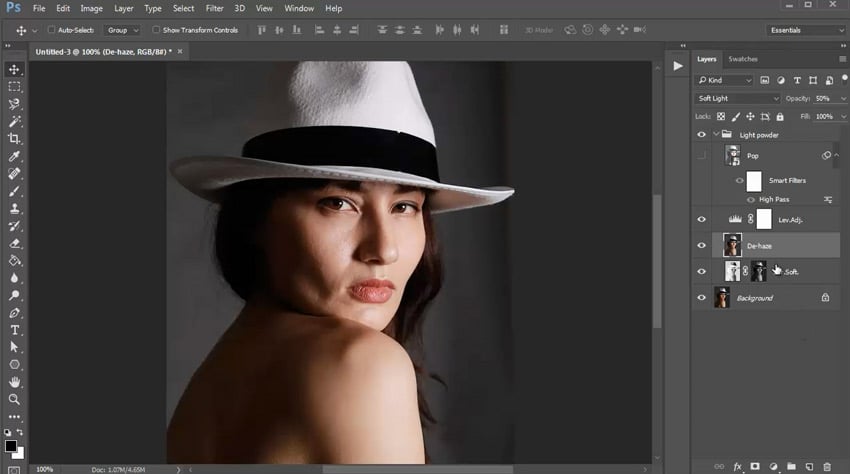Open the Filter menu
The height and width of the screenshot is (474, 850).
214,8
